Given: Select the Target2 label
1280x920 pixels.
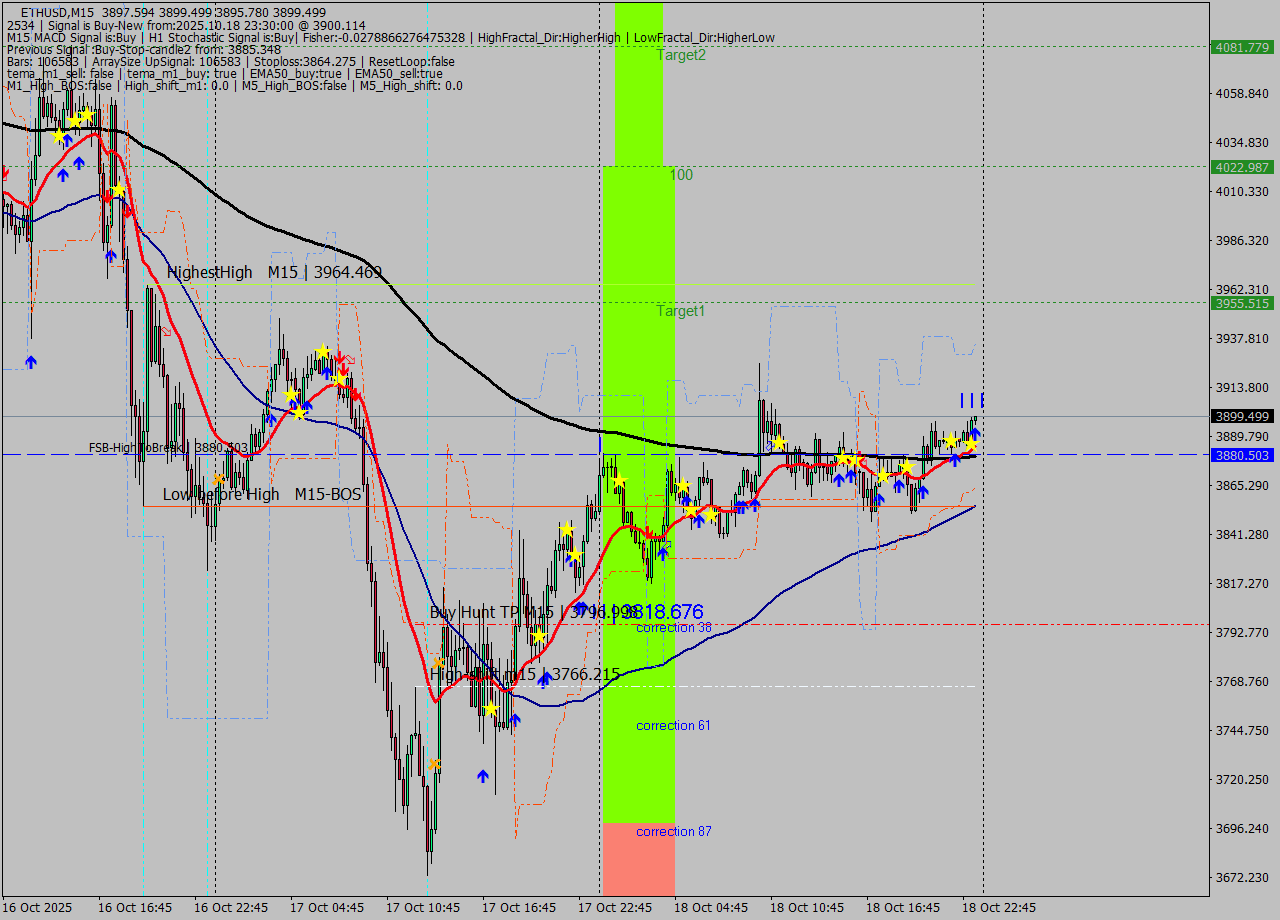Looking at the screenshot, I should (681, 55).
